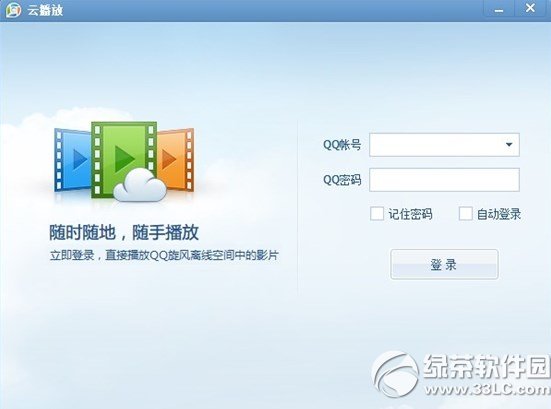
Task: Click the 云播放 title text
Action: coord(45,10)
